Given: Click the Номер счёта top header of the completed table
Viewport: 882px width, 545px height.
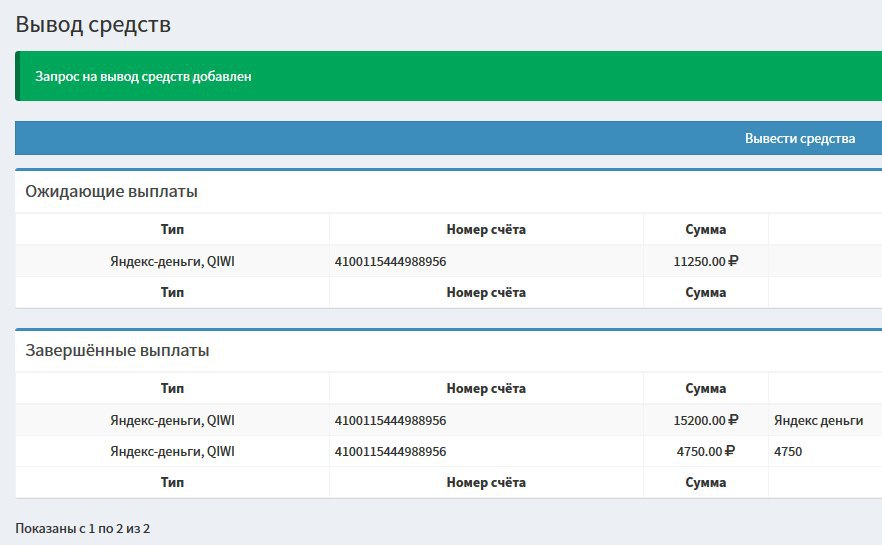Looking at the screenshot, I should pos(486,388).
